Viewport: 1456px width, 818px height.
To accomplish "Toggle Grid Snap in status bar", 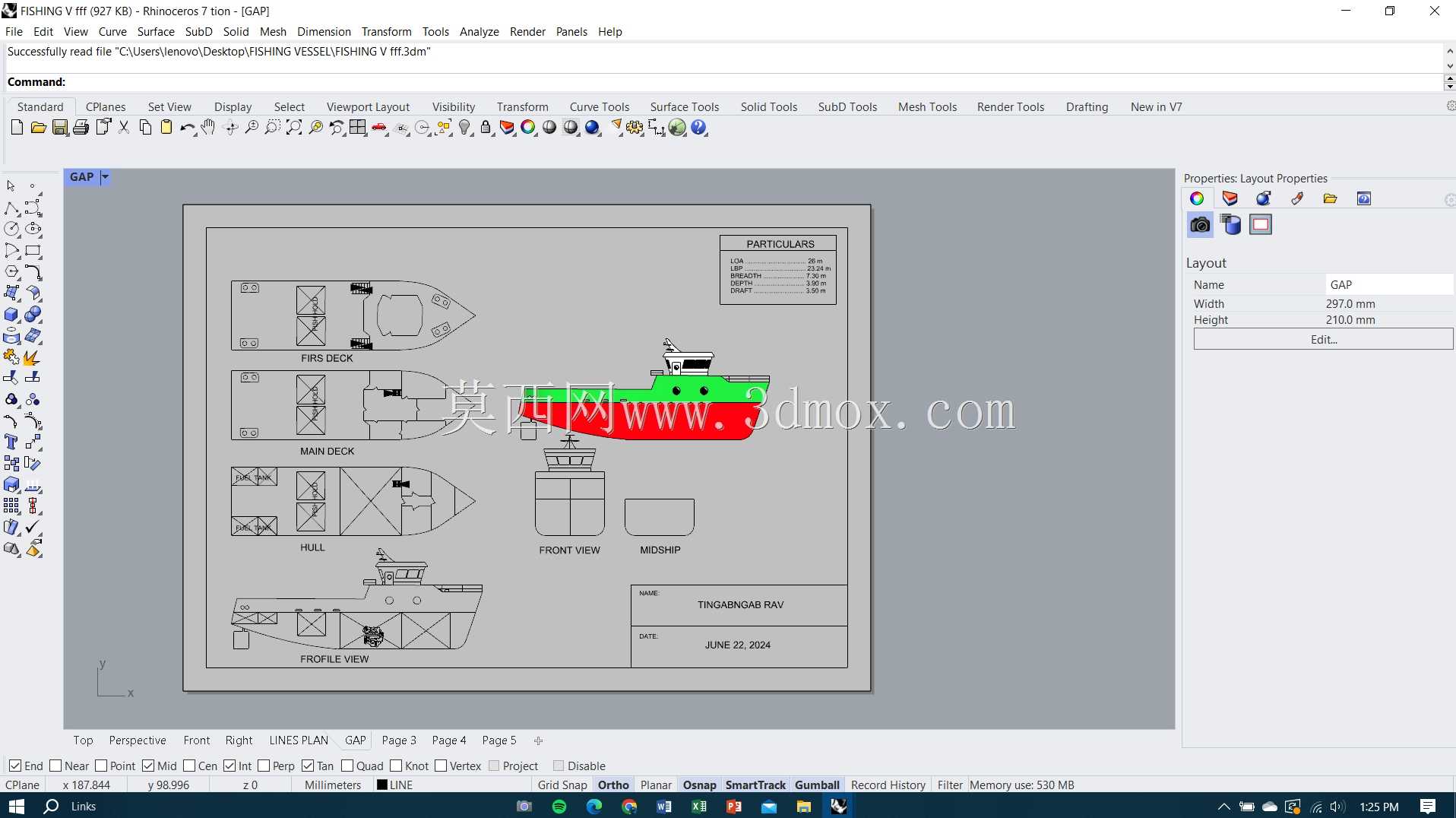I will tap(562, 785).
